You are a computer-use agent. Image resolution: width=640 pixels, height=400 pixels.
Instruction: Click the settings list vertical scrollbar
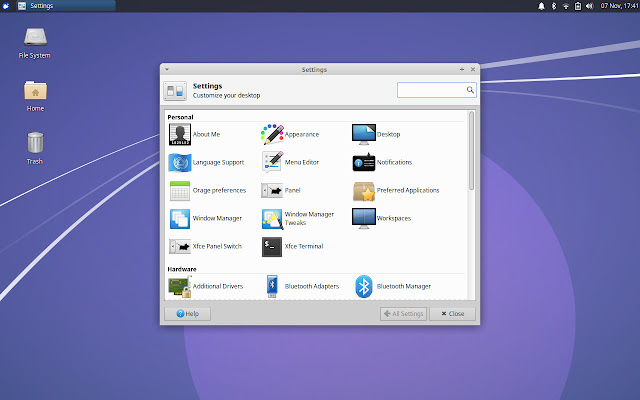pyautogui.click(x=471, y=150)
